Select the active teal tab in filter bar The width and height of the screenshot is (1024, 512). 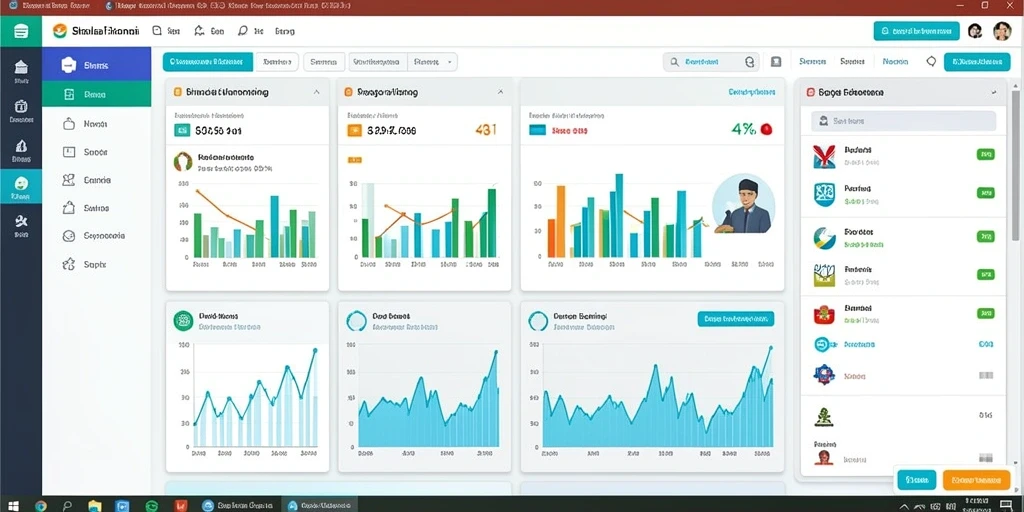click(x=208, y=62)
